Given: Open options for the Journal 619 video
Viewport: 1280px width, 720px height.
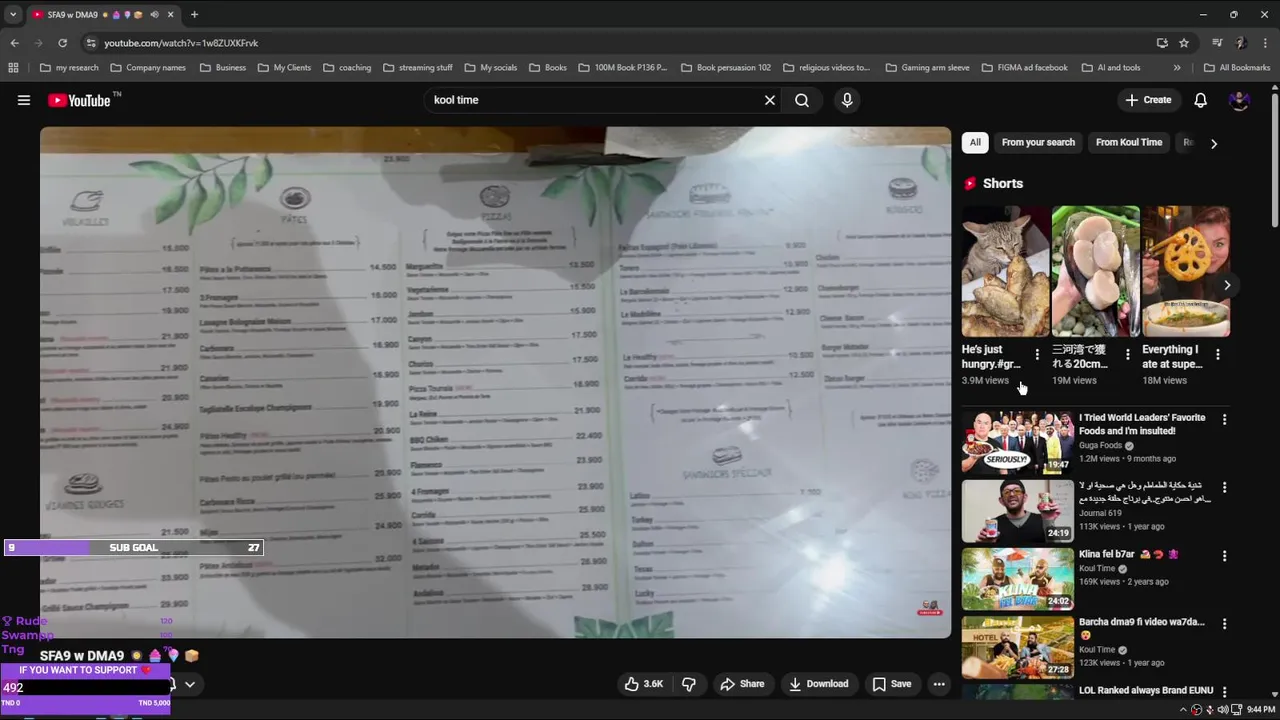Looking at the screenshot, I should [x=1224, y=488].
